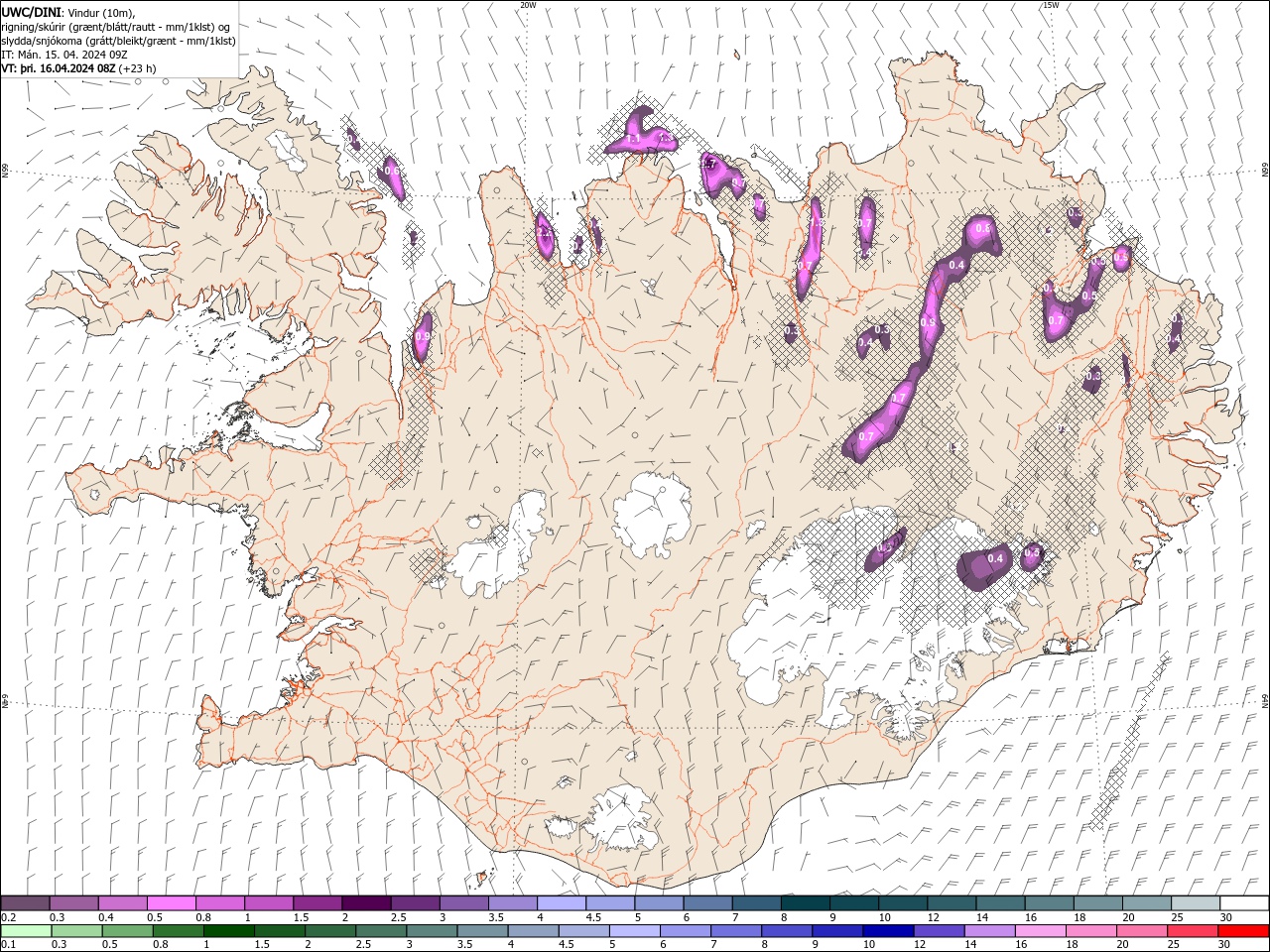
Task: Click the "UWC/DINI" title text
Action: [x=34, y=11]
